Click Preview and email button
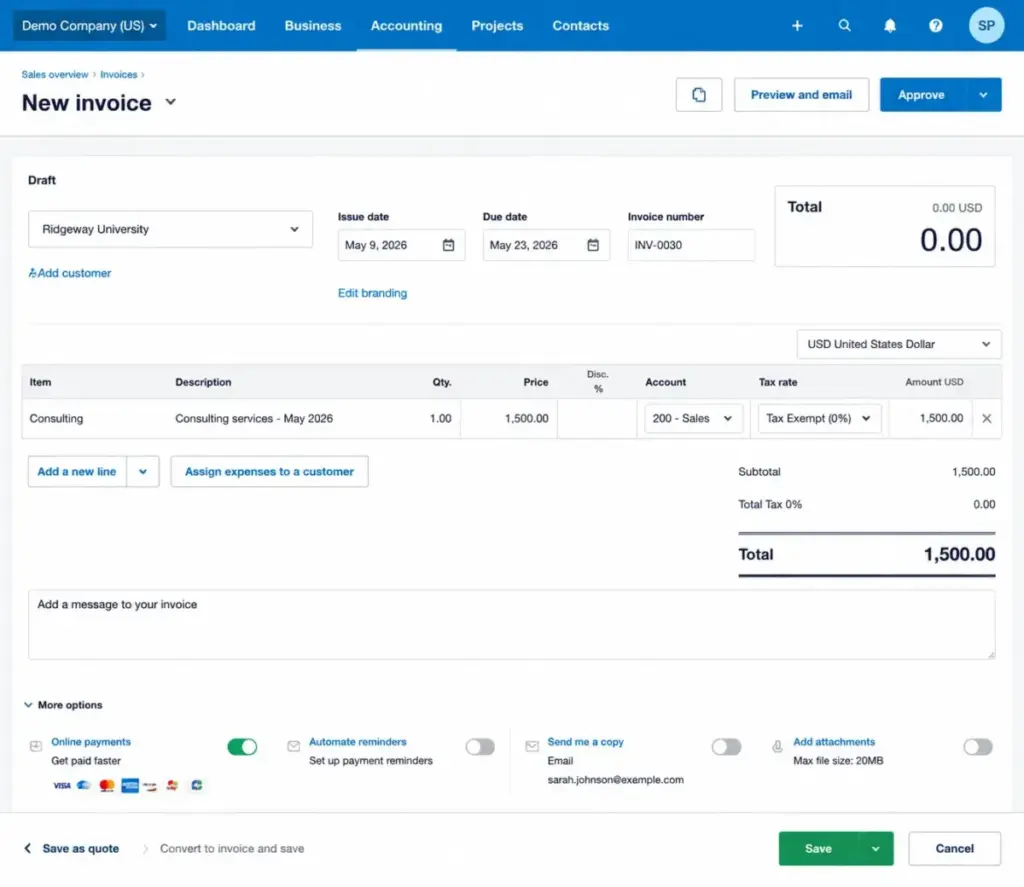 801,95
